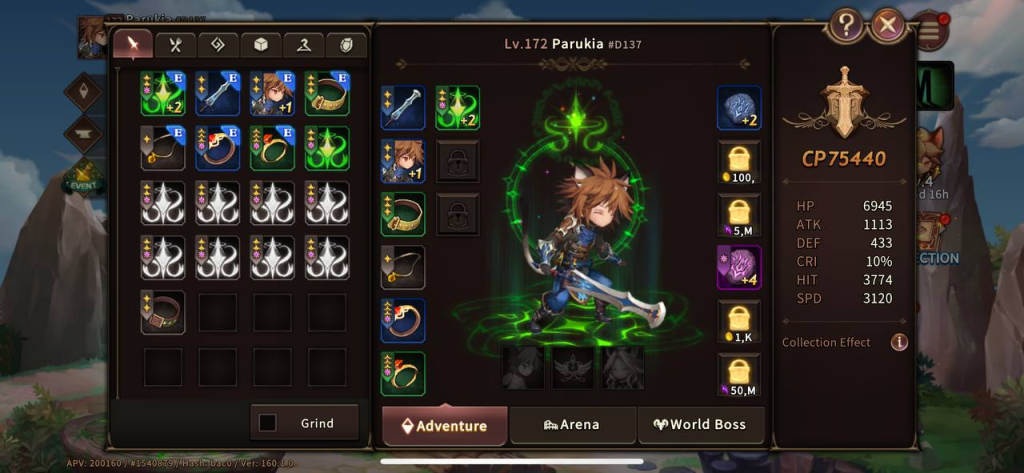Tap the blue rune stone +2 slot
The height and width of the screenshot is (473, 1024).
(x=739, y=107)
